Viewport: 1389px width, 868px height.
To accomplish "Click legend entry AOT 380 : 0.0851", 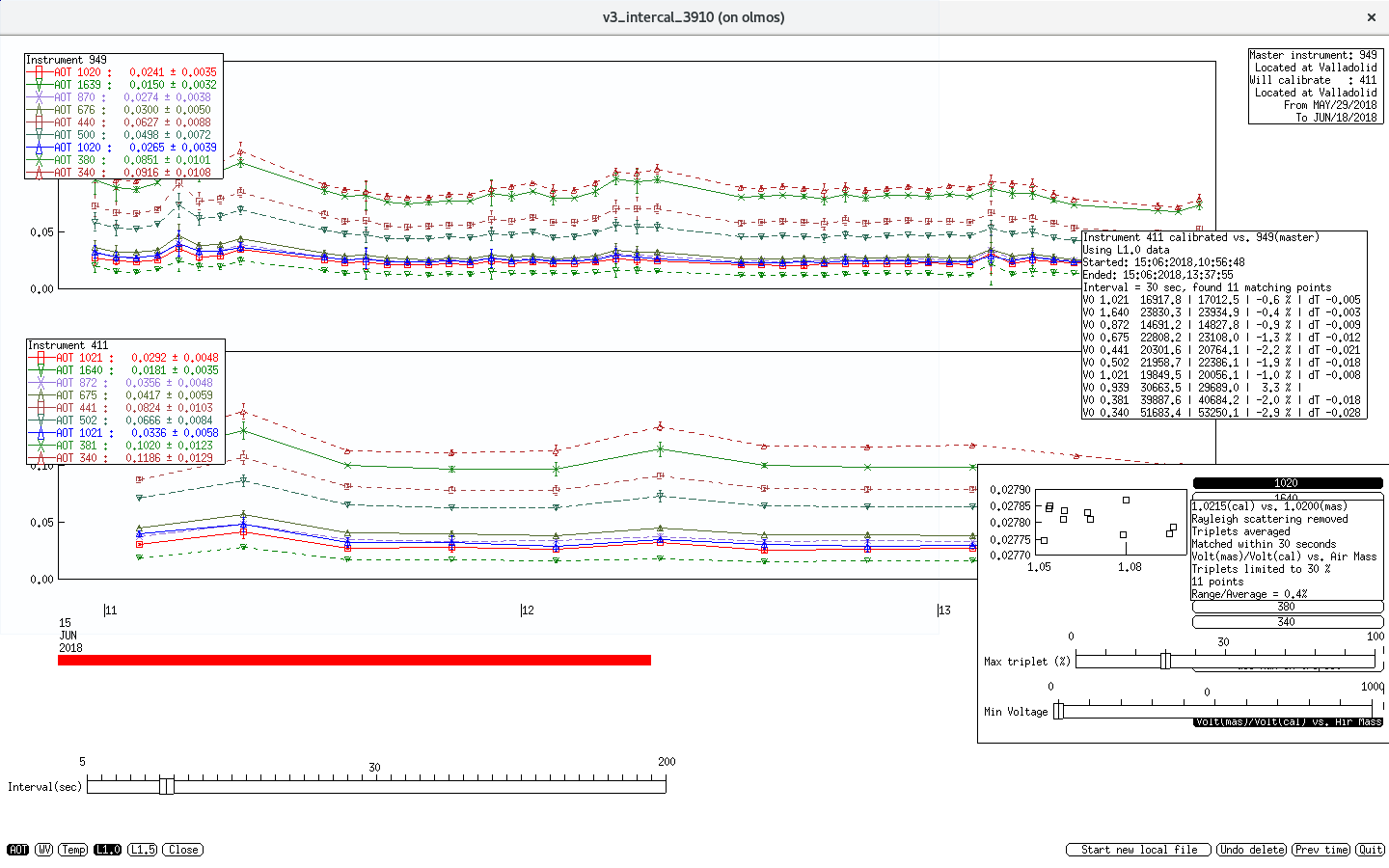I will (x=123, y=160).
